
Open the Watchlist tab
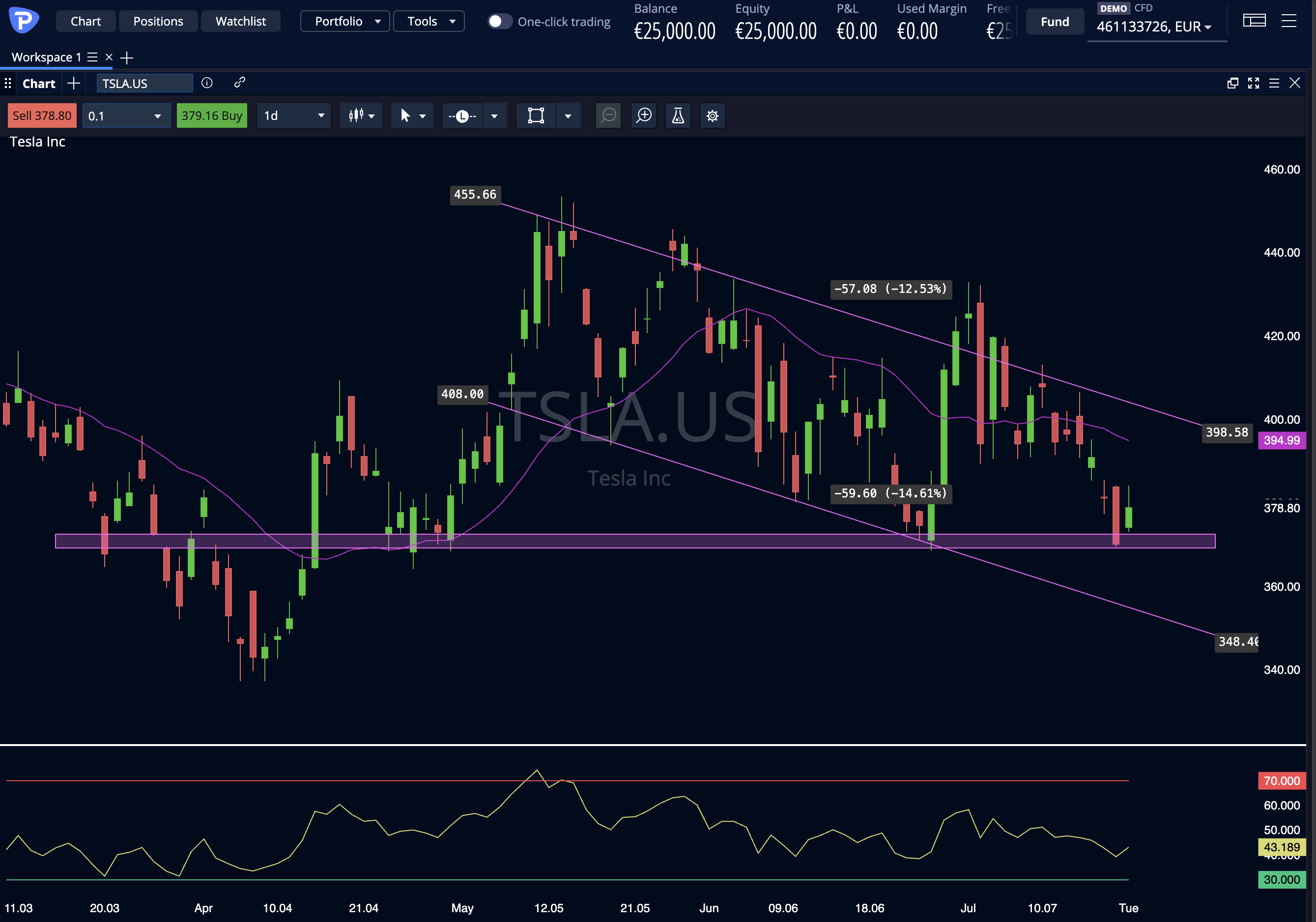coord(241,21)
